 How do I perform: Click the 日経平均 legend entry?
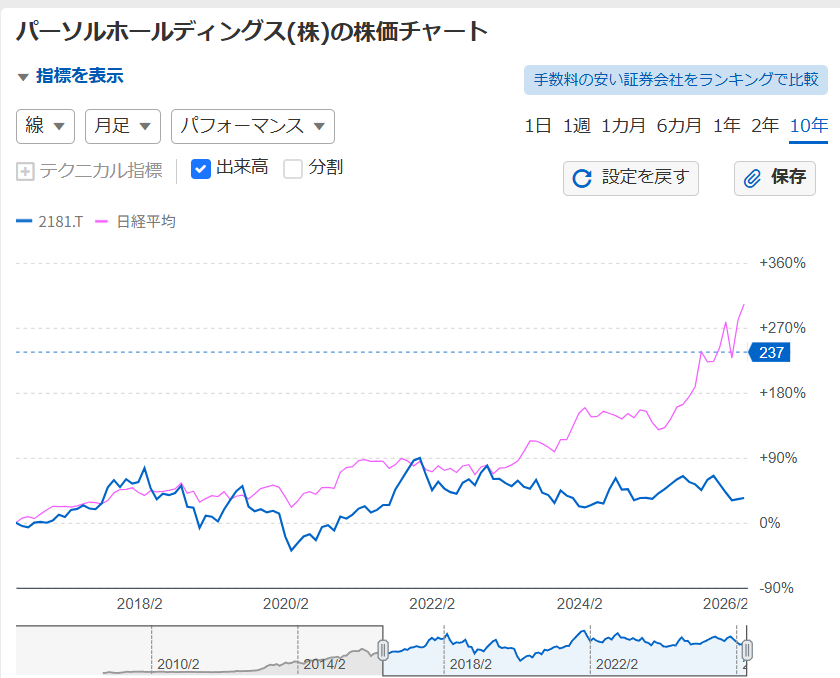tap(135, 221)
